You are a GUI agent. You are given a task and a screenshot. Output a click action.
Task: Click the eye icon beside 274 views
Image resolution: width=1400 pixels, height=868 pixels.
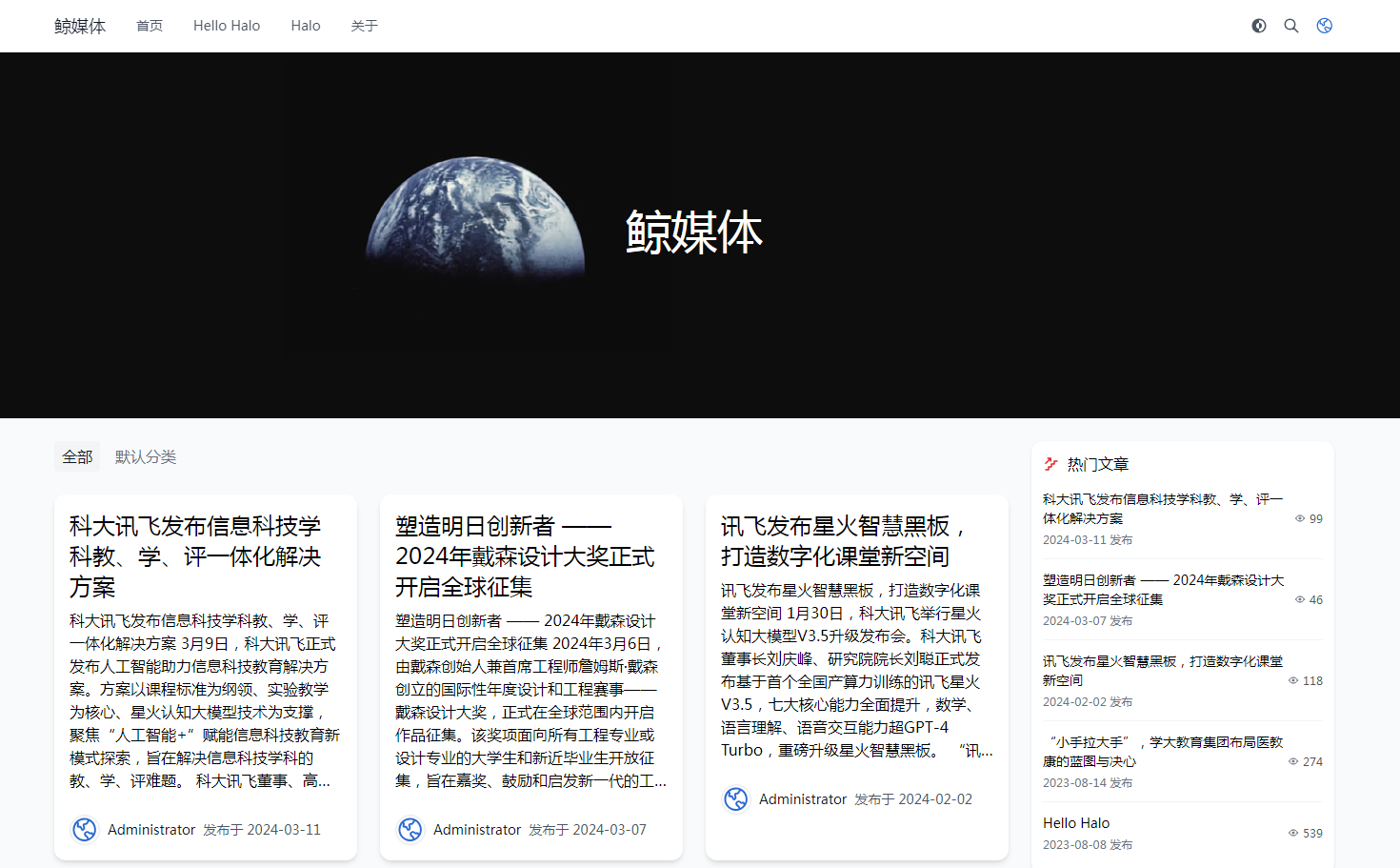[x=1293, y=762]
